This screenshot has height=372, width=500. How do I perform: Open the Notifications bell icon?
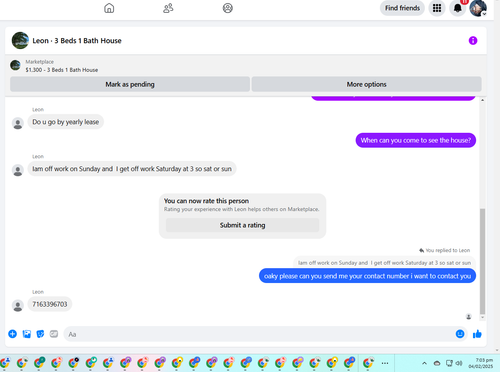tap(458, 8)
